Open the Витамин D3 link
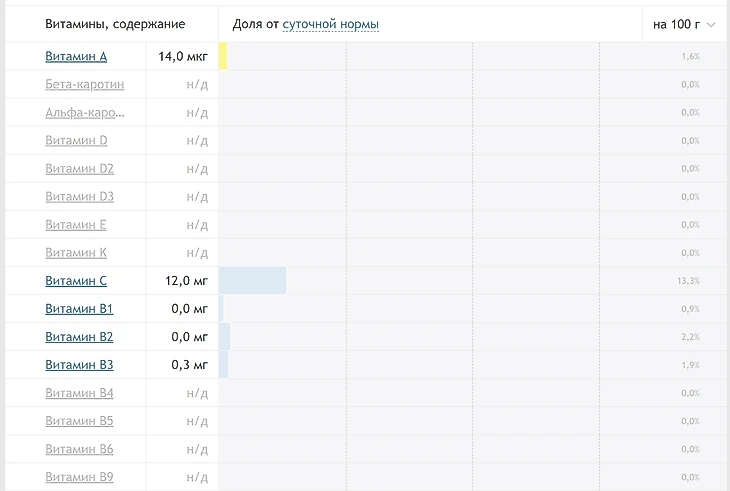Viewport: 730px width, 491px height. (80, 197)
